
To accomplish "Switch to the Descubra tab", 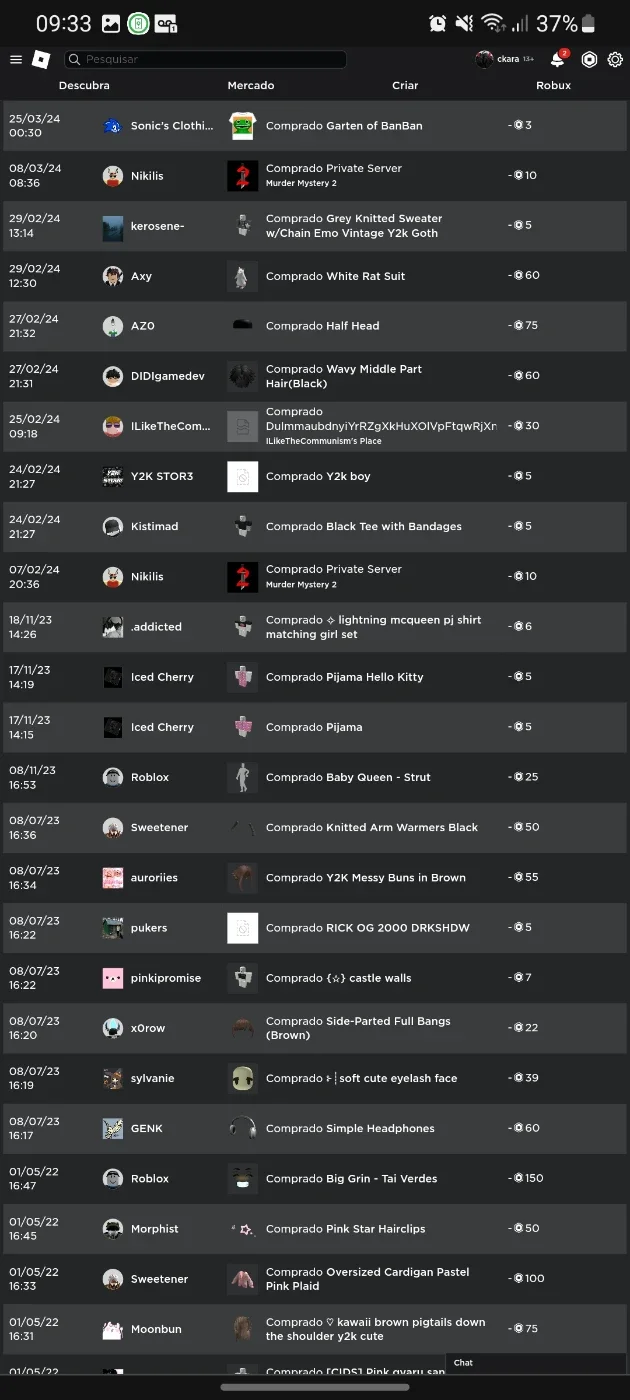I will [x=84, y=86].
